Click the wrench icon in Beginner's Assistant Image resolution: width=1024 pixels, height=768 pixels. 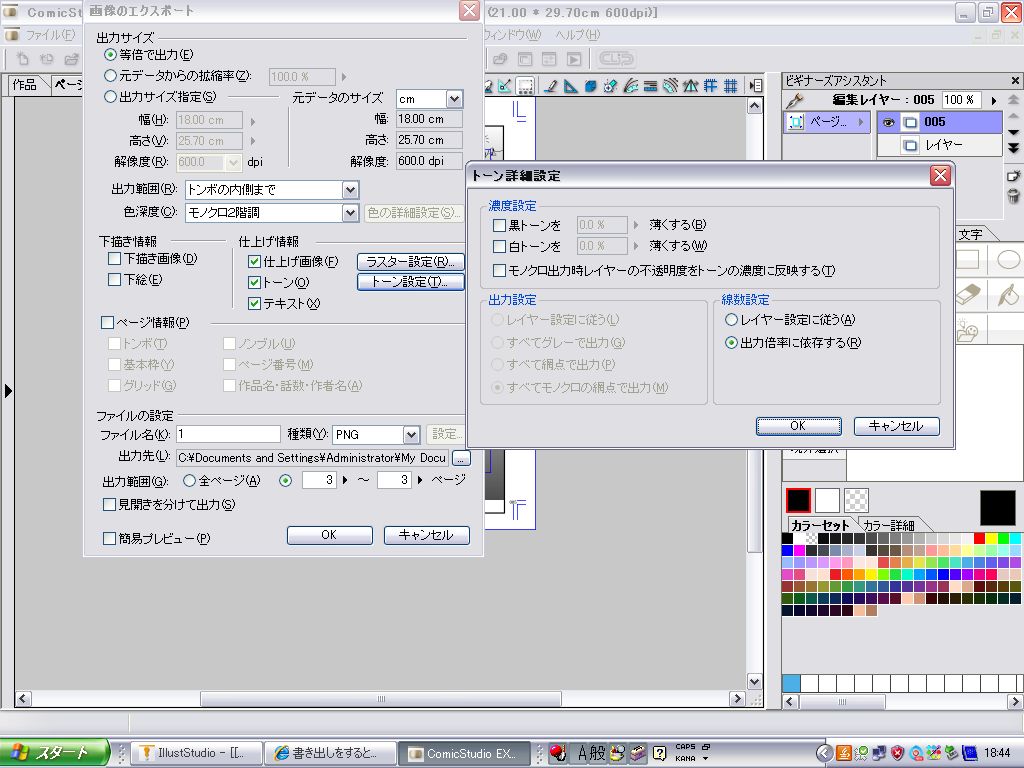click(x=795, y=100)
